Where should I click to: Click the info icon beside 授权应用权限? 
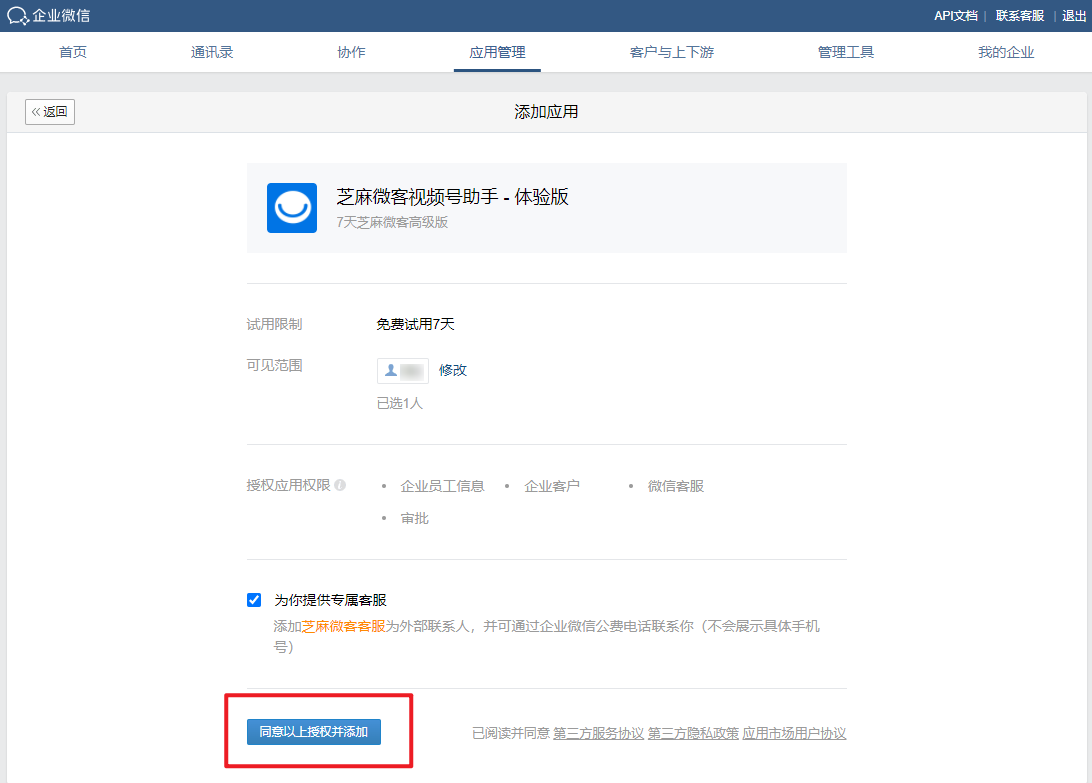(x=340, y=485)
